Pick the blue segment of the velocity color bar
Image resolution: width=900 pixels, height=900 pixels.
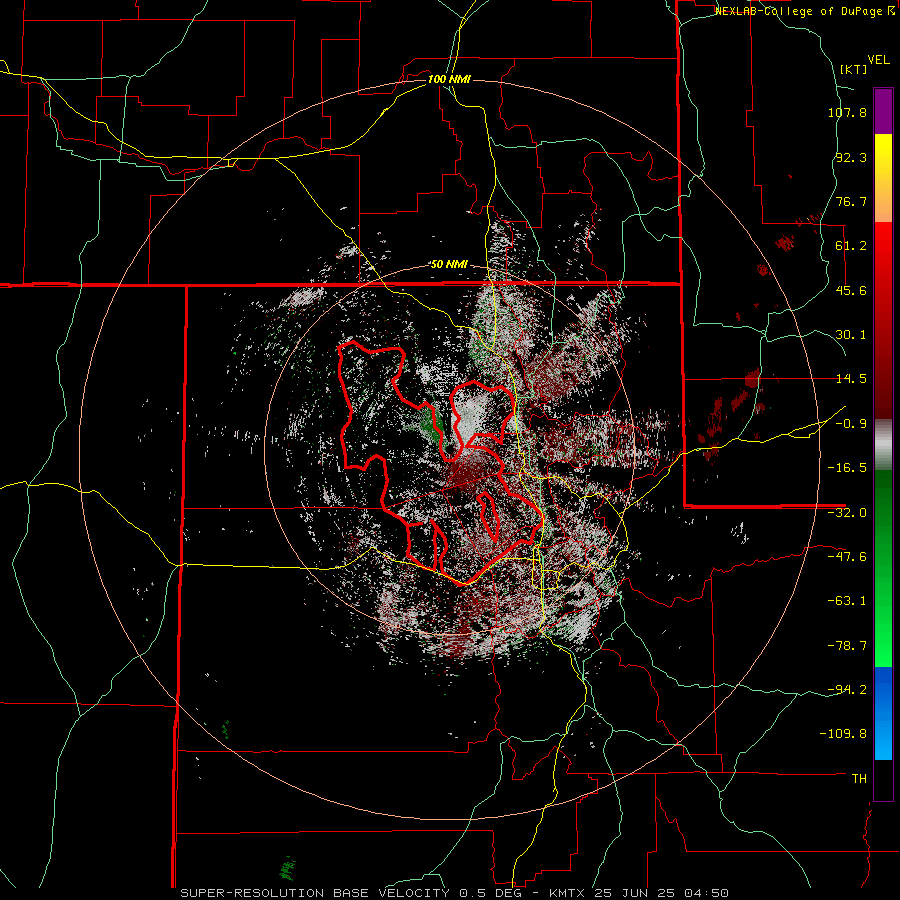[883, 713]
